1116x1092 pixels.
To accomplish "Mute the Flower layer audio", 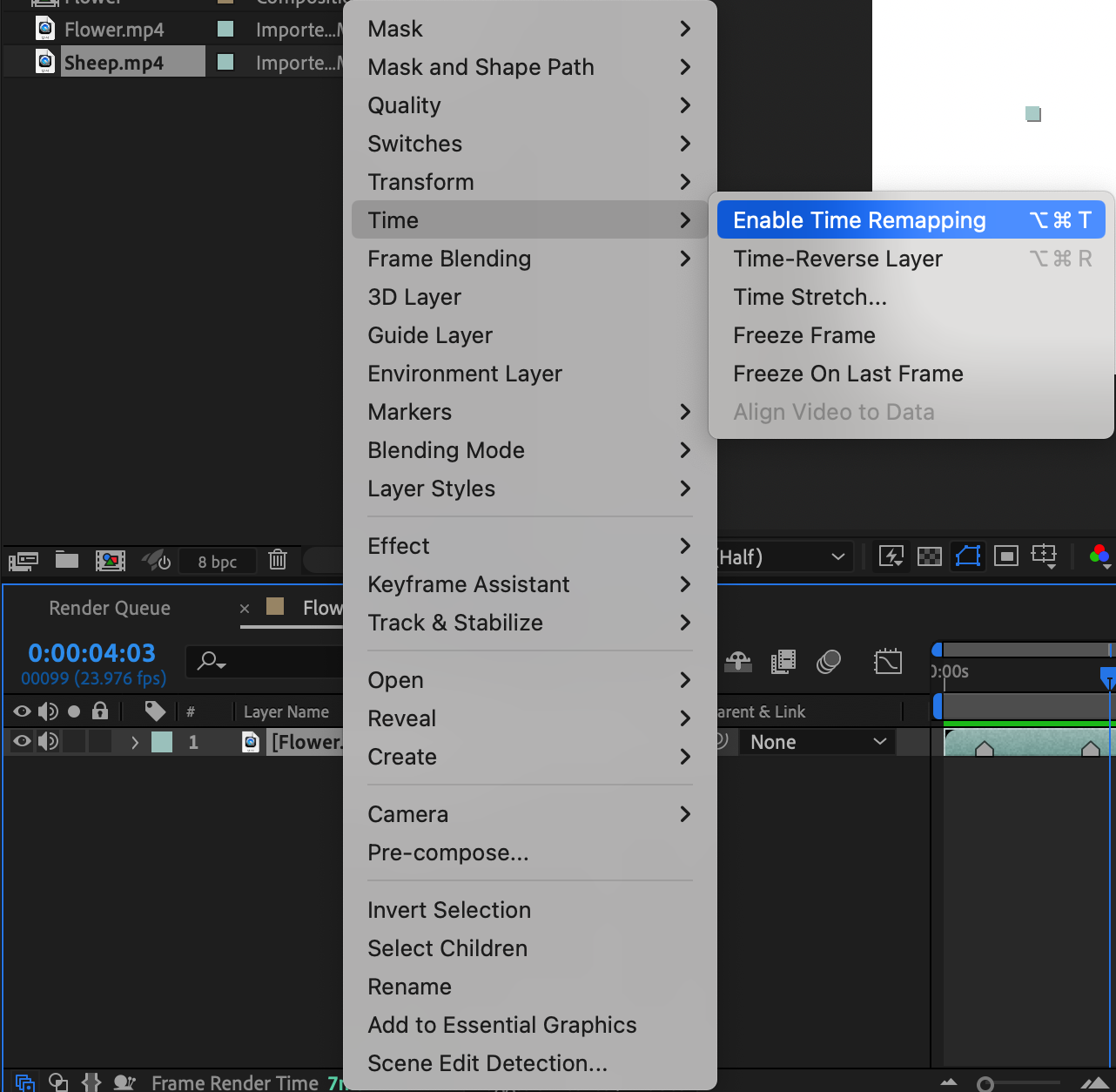I will point(48,742).
